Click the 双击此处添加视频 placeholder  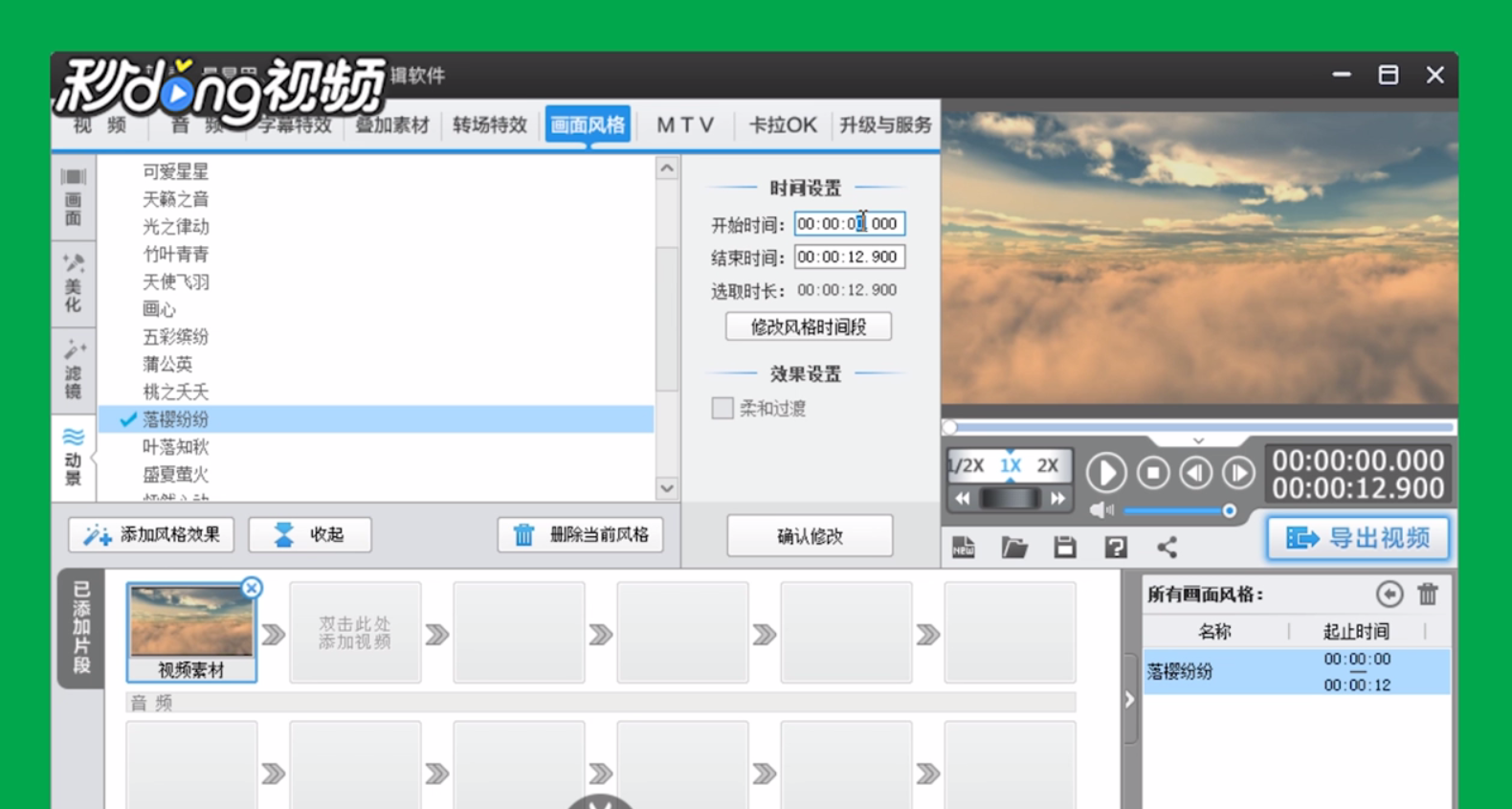click(355, 633)
